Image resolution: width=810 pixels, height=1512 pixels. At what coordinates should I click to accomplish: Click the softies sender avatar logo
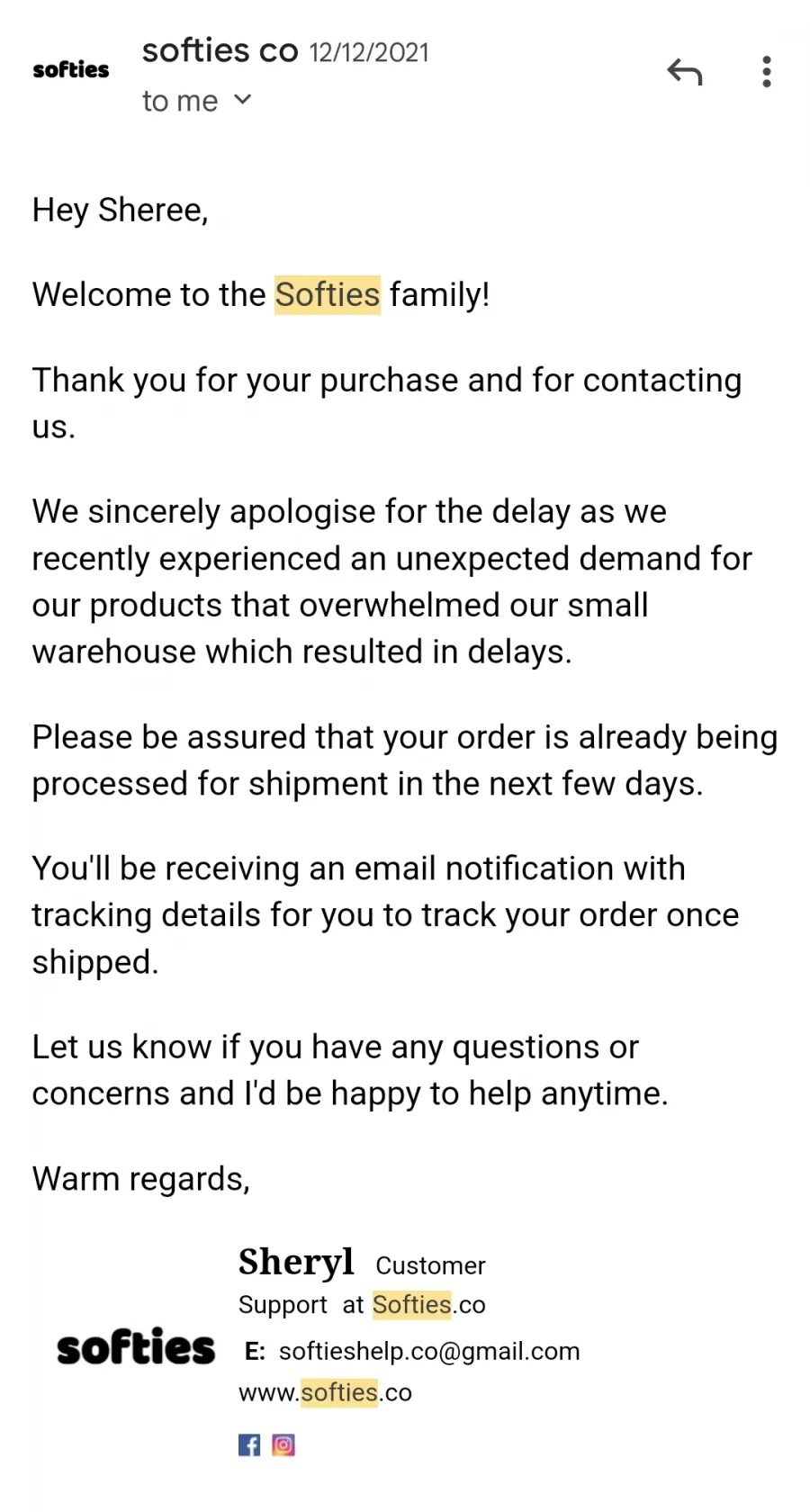pyautogui.click(x=71, y=69)
